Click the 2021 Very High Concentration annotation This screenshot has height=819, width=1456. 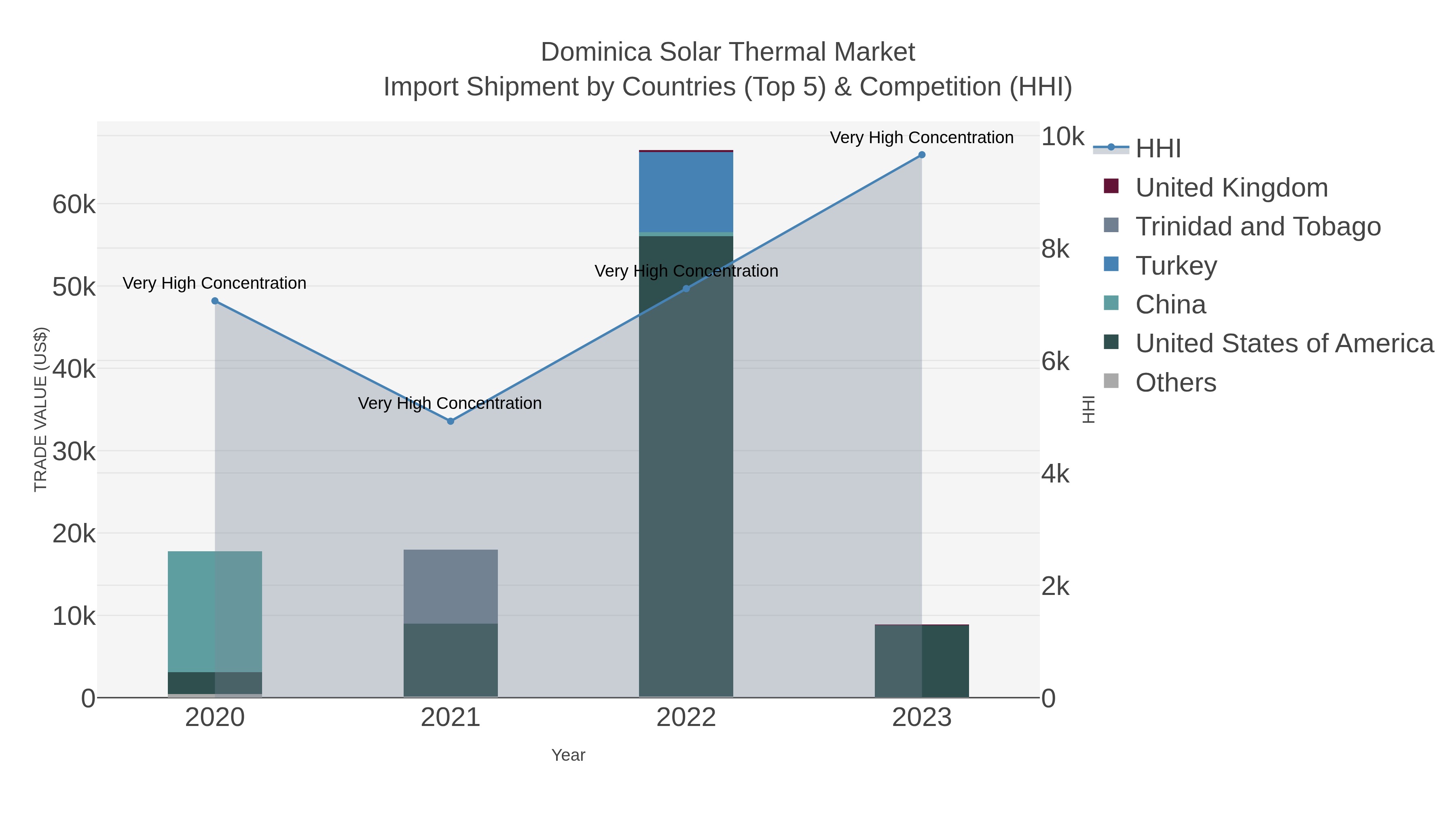[450, 403]
